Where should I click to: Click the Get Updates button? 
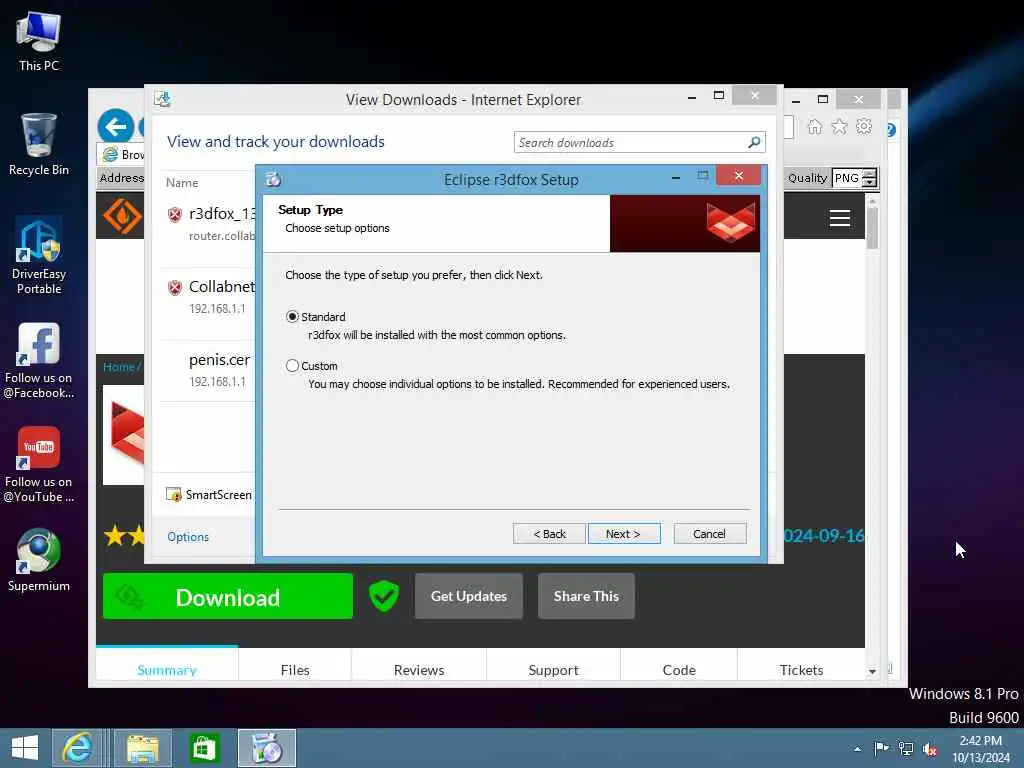click(x=469, y=596)
